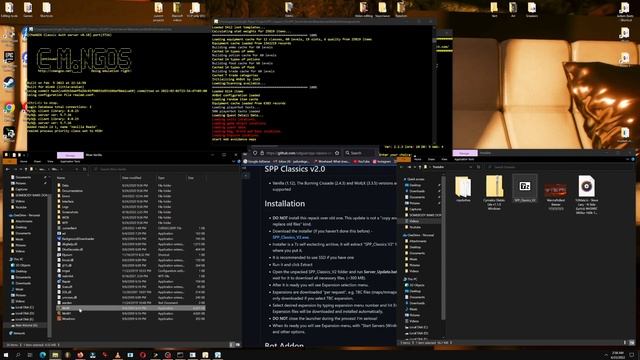Switch left Explorer to large icons view

click(x=238, y=345)
